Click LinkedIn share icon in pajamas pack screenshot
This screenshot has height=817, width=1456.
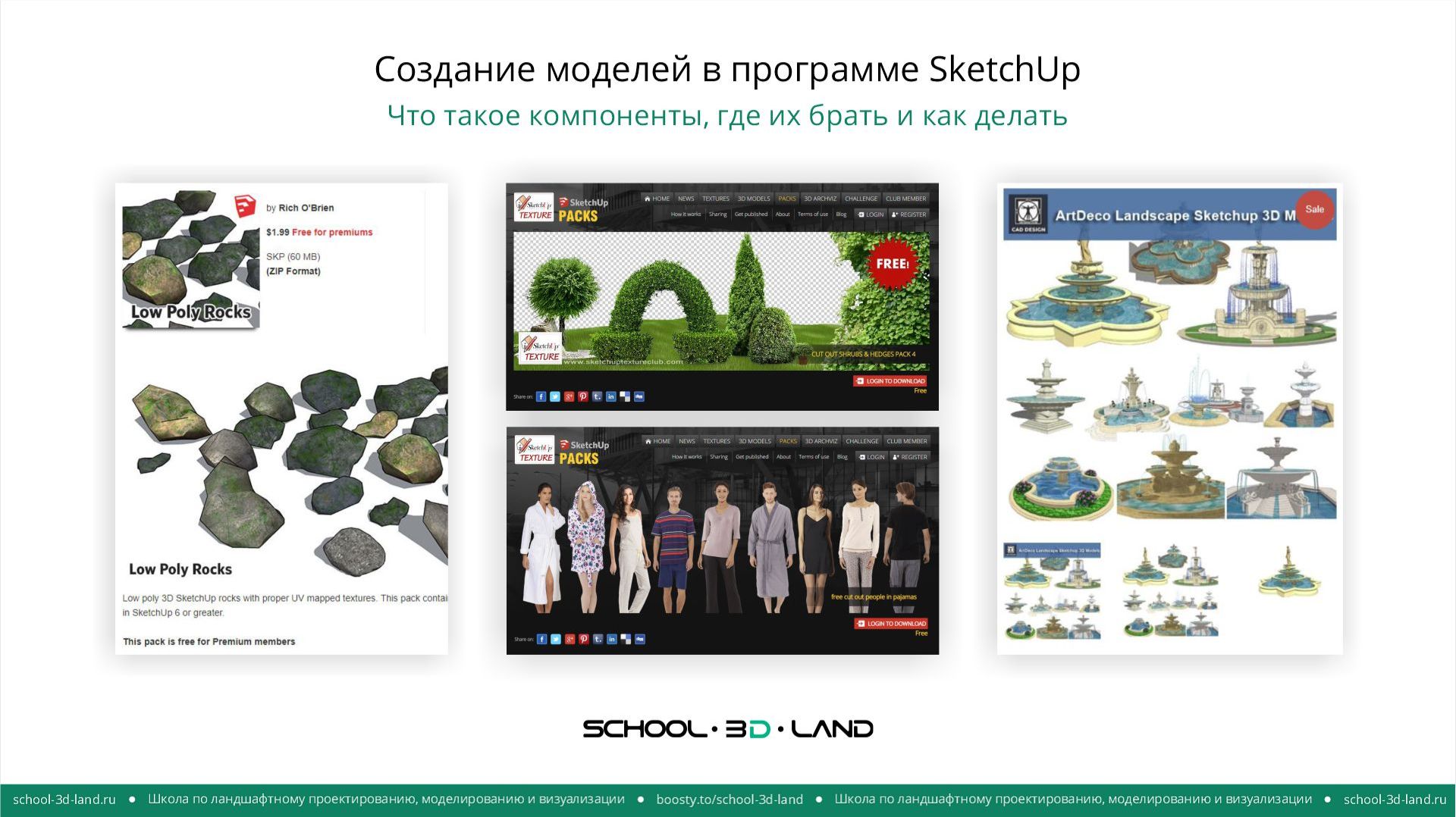[x=612, y=639]
